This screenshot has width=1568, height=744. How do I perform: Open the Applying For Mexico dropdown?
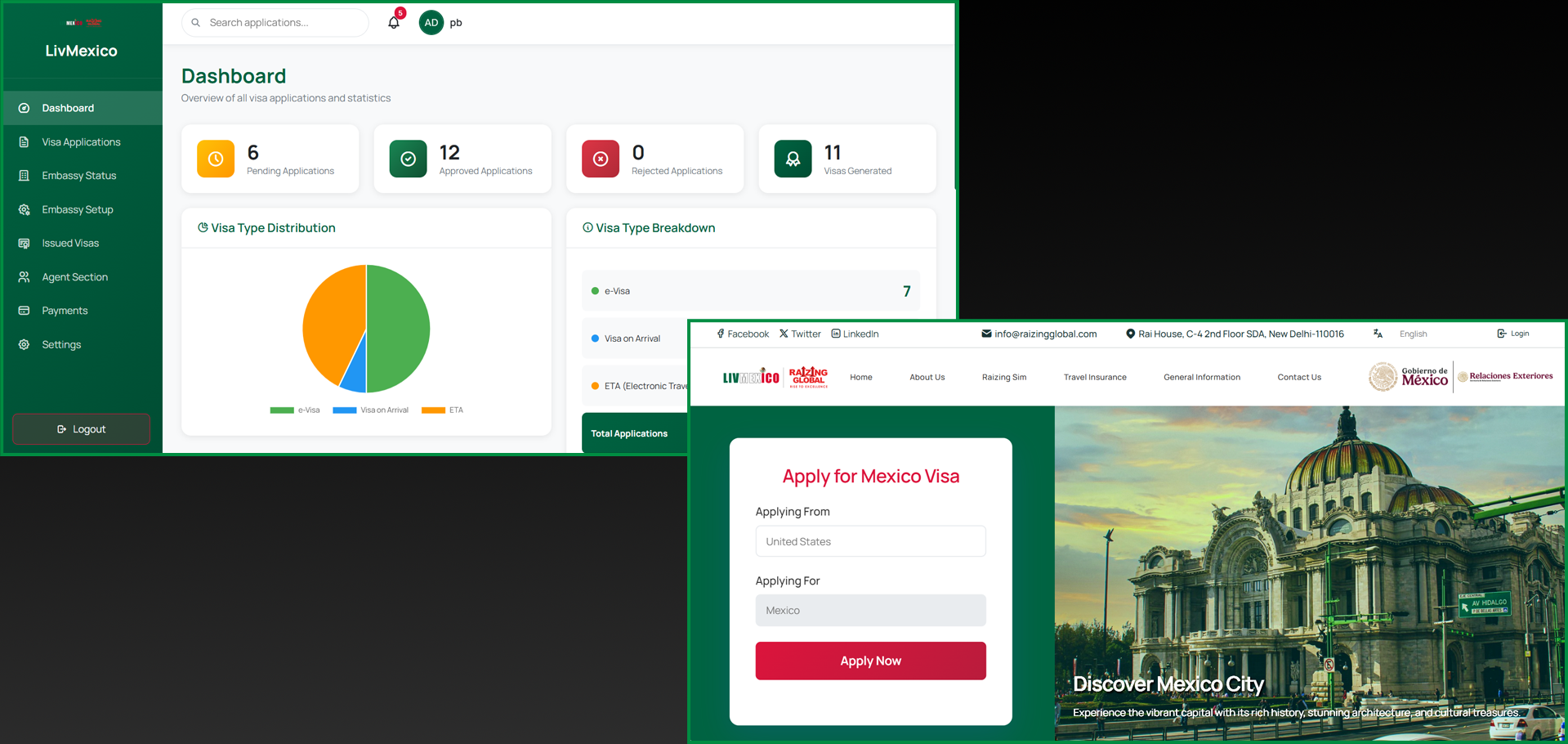(x=870, y=611)
